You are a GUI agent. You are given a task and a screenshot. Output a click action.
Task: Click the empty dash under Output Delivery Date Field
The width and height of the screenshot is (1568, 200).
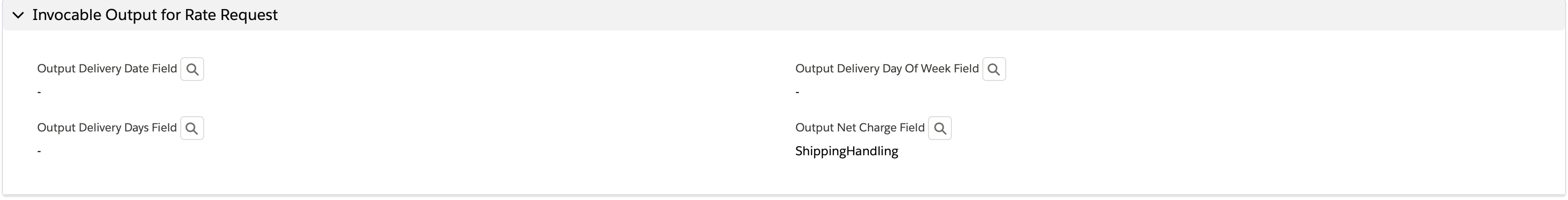click(39, 92)
